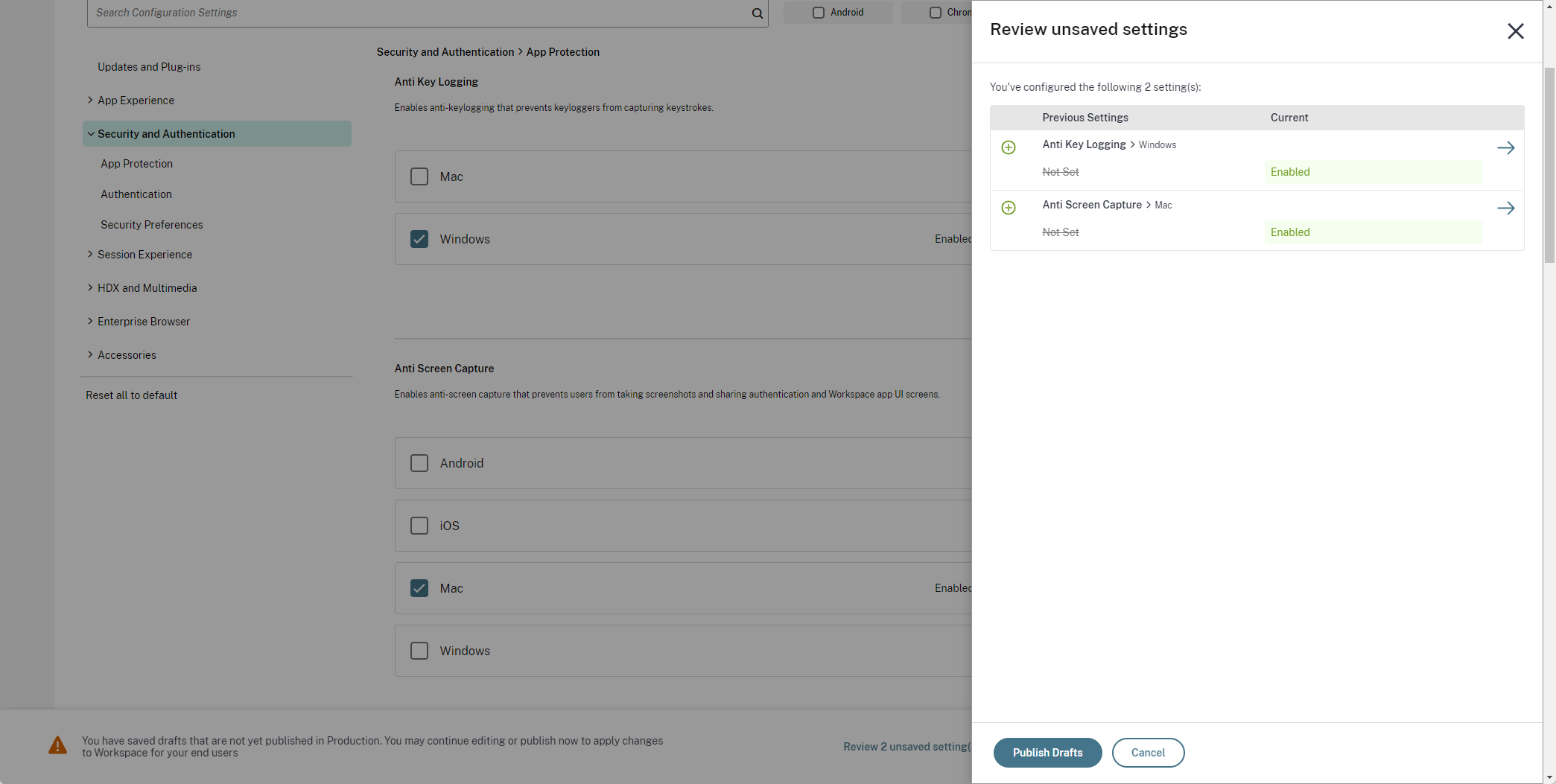Select Authentication in the sidebar
Image resolution: width=1556 pixels, height=784 pixels.
[136, 194]
